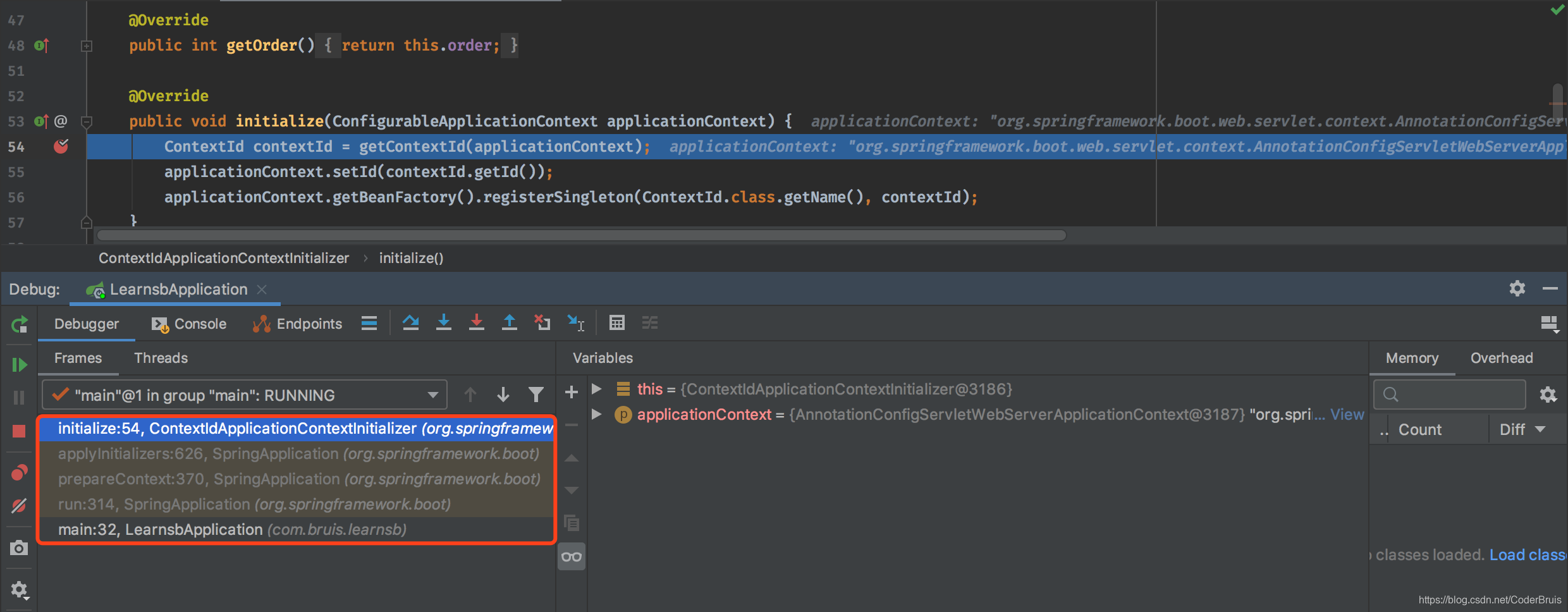Viewport: 1568px width, 612px height.
Task: Click Show Execution Point icon
Action: coord(369,323)
